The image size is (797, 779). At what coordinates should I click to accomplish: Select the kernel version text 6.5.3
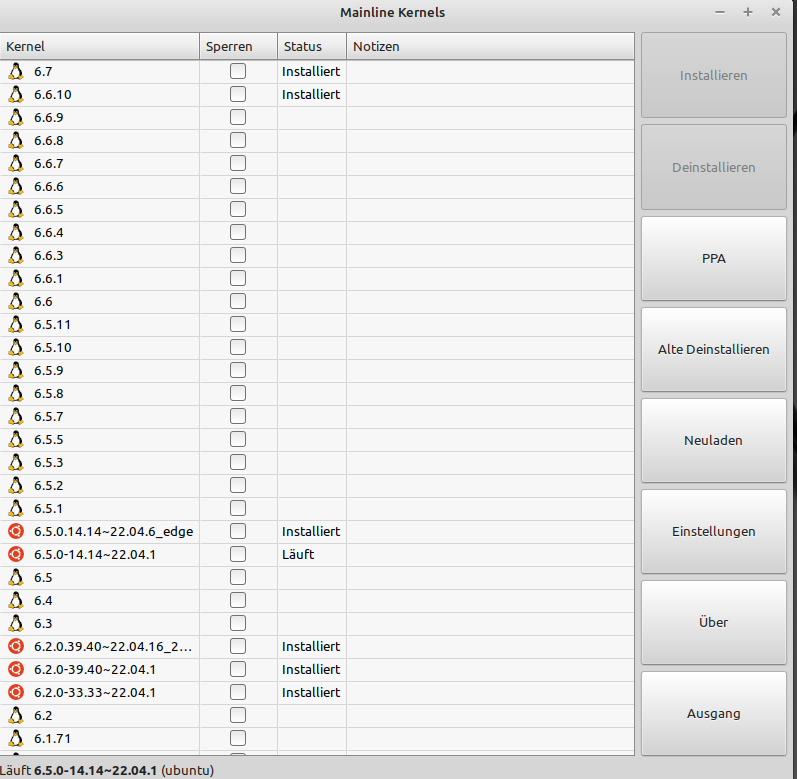(49, 462)
